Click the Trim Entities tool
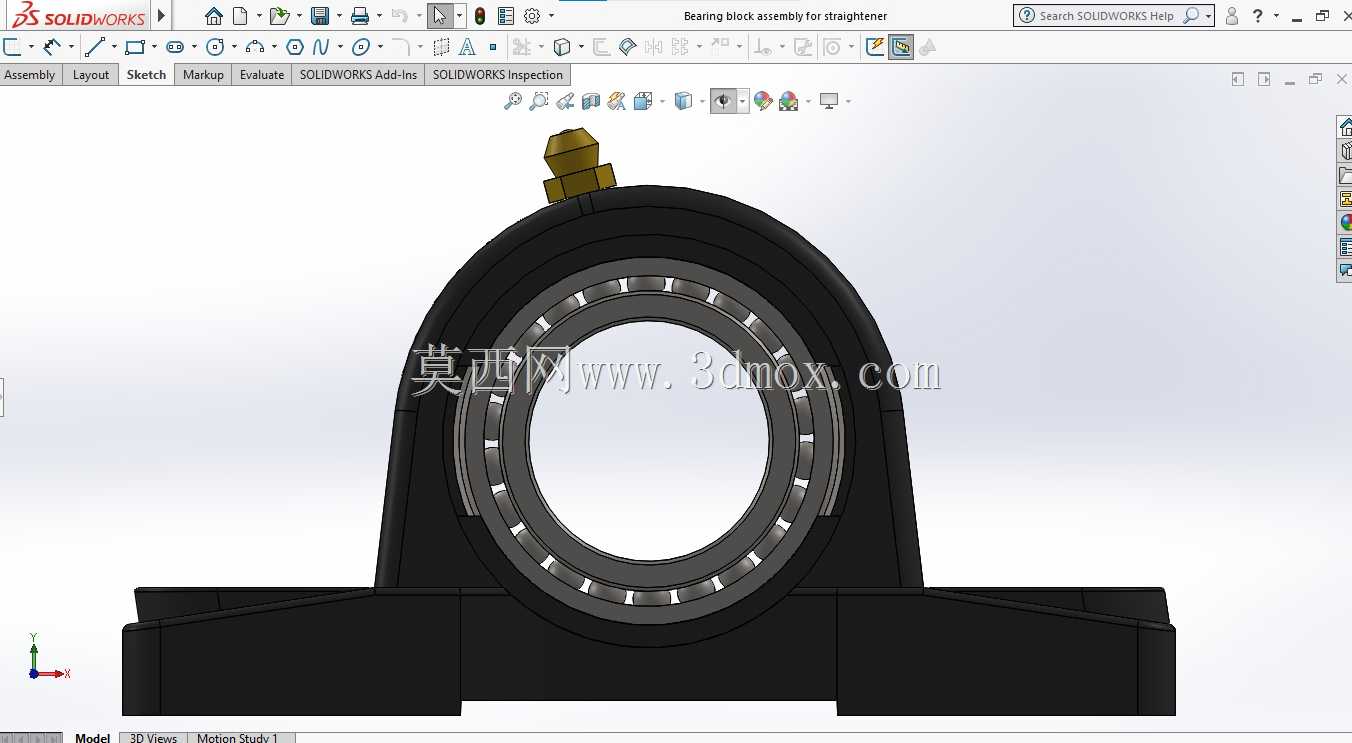 point(521,47)
